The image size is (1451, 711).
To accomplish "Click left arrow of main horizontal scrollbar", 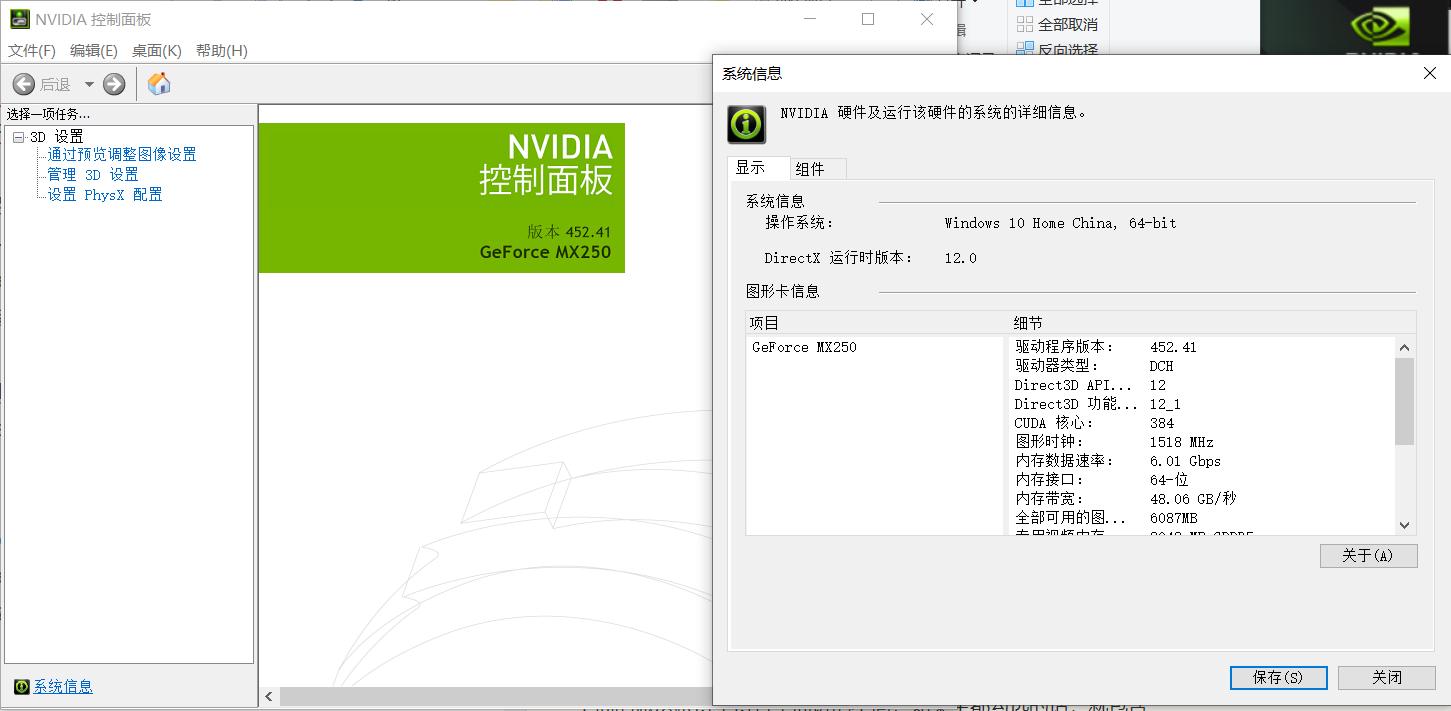I will click(268, 696).
